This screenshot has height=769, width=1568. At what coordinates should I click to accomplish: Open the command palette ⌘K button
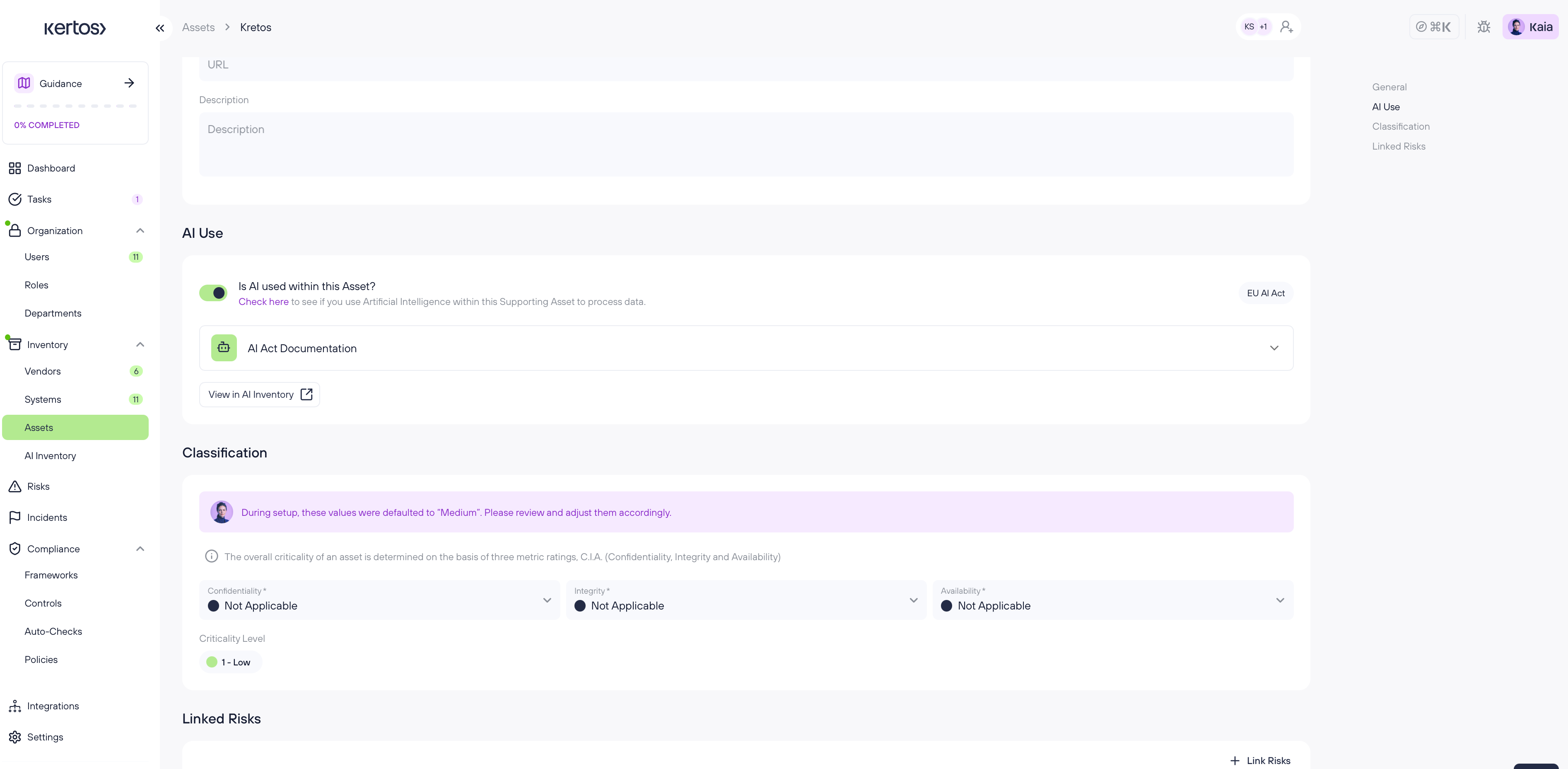pyautogui.click(x=1433, y=27)
